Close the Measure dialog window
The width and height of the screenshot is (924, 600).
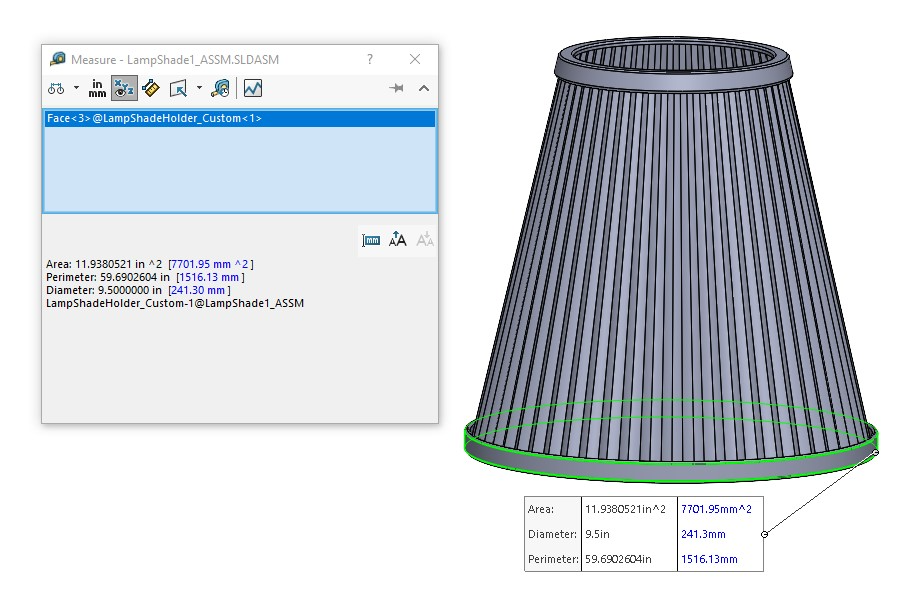point(415,59)
